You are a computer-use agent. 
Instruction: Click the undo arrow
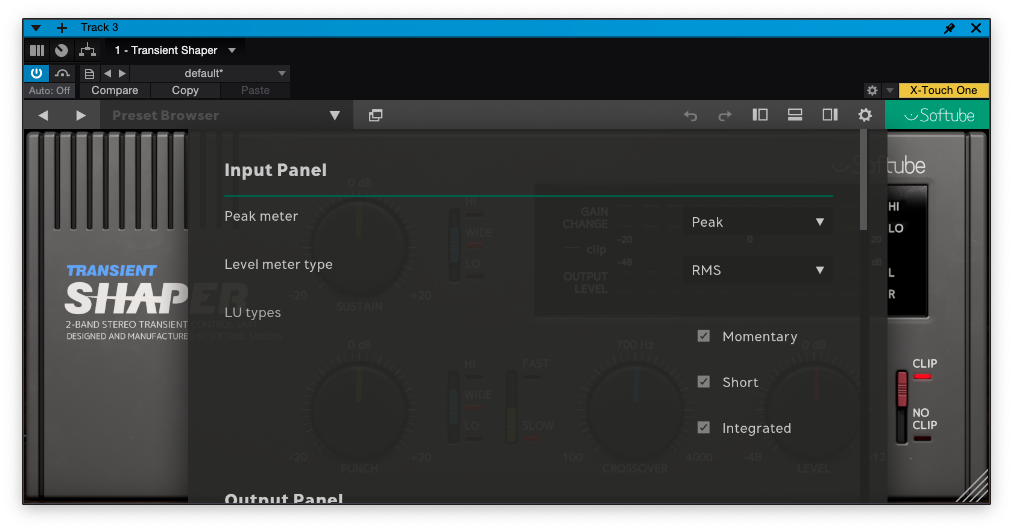pyautogui.click(x=691, y=116)
